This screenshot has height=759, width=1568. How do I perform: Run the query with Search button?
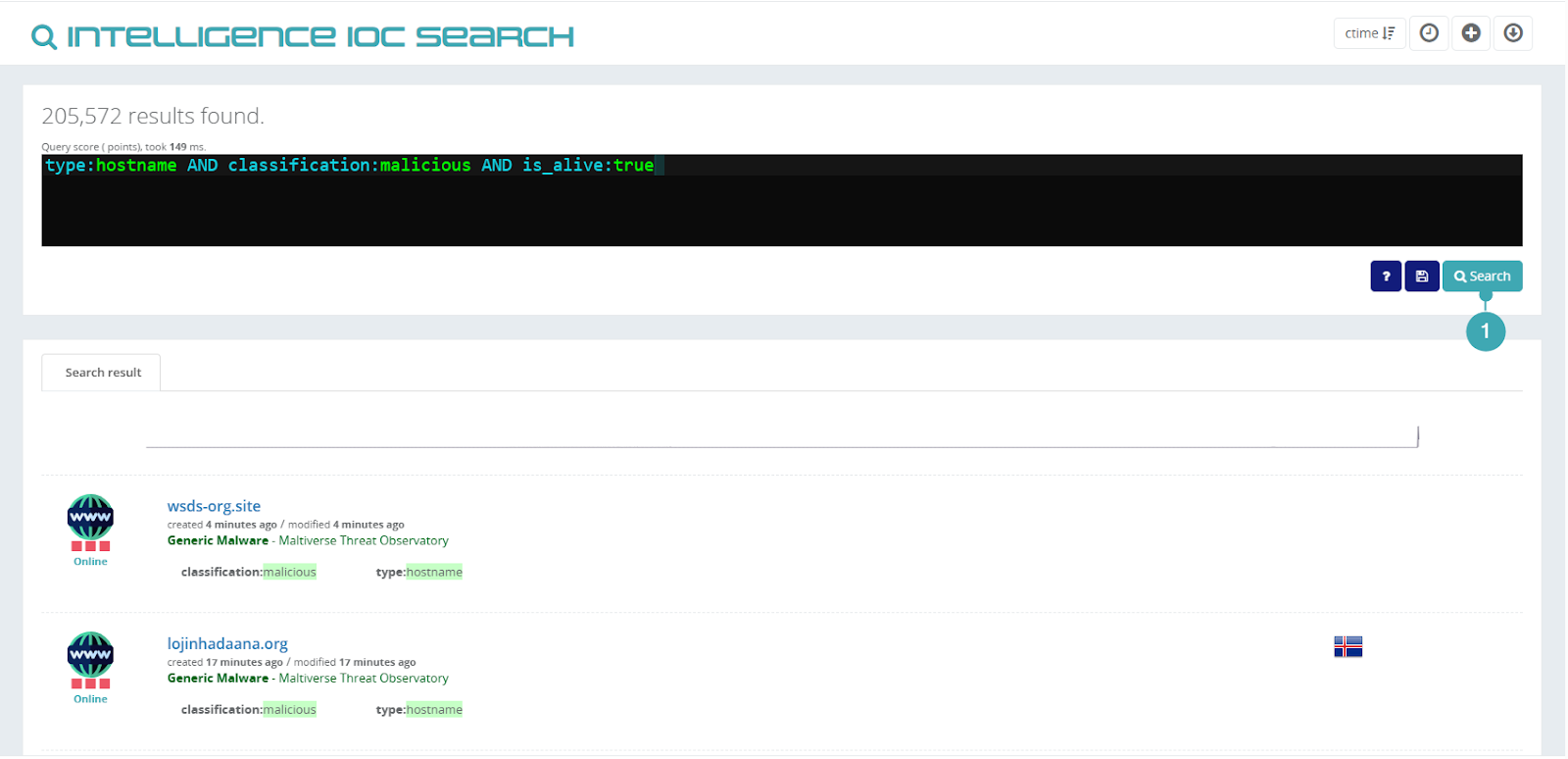1482,277
